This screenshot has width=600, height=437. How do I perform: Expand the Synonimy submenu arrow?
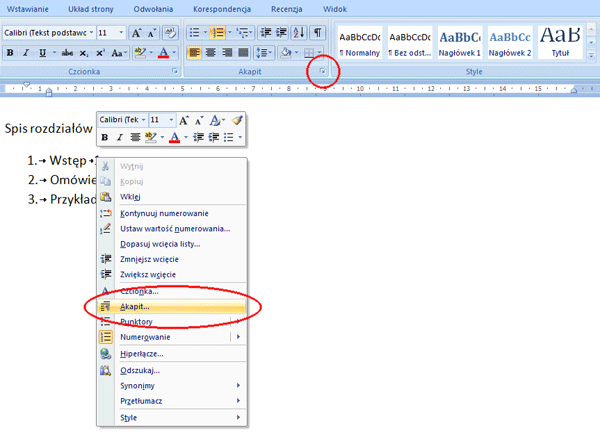click(x=238, y=385)
